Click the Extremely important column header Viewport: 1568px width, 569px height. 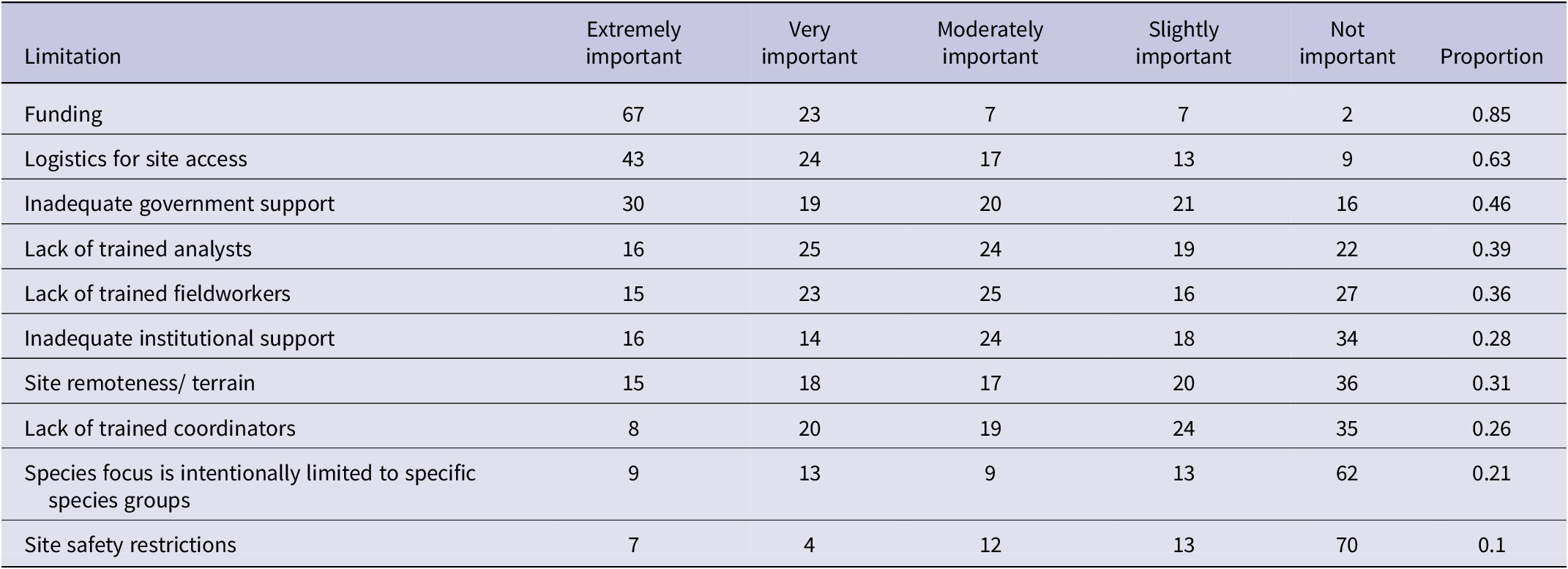(x=633, y=43)
